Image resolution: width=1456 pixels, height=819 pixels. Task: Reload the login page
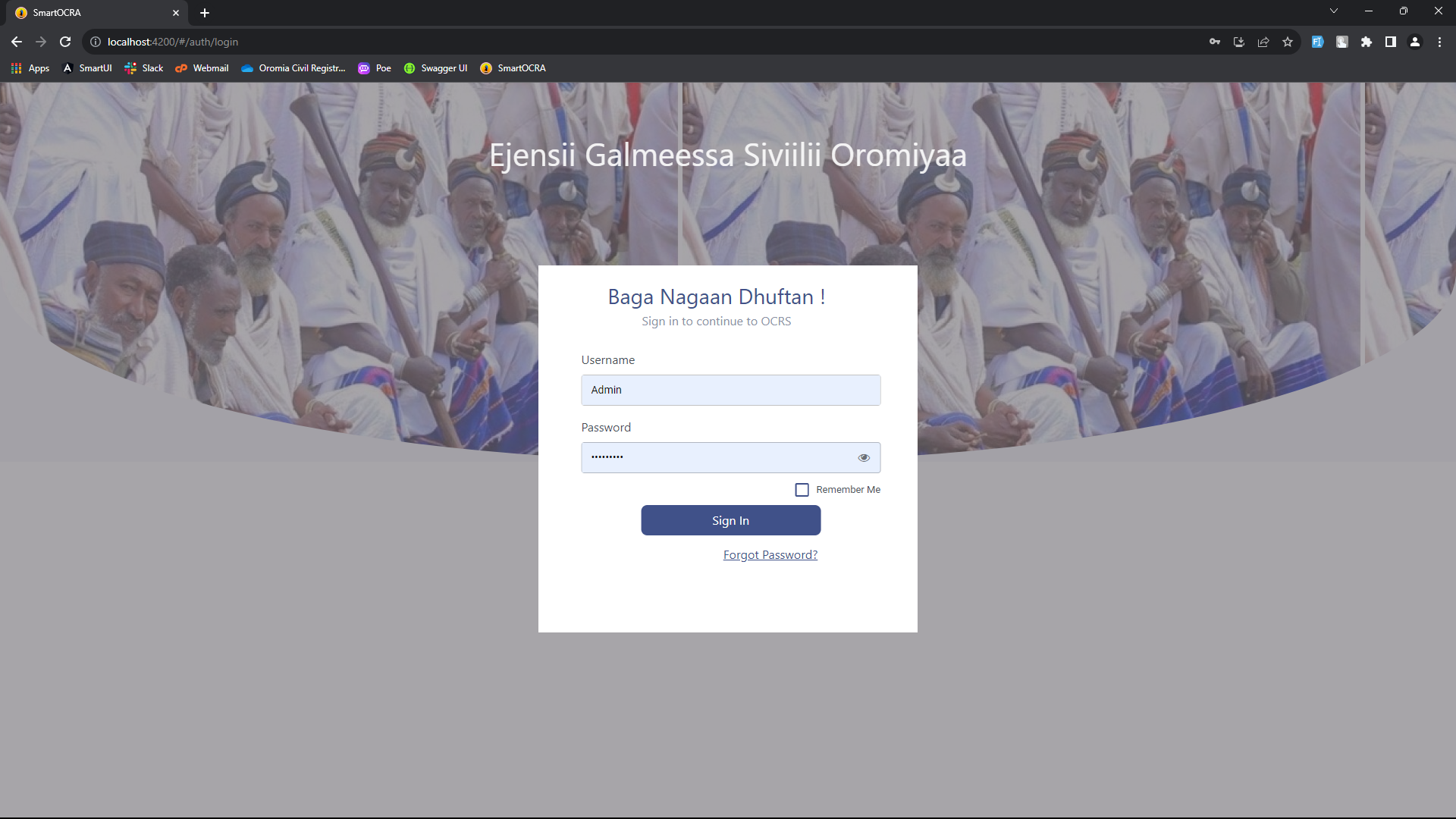pyautogui.click(x=65, y=42)
